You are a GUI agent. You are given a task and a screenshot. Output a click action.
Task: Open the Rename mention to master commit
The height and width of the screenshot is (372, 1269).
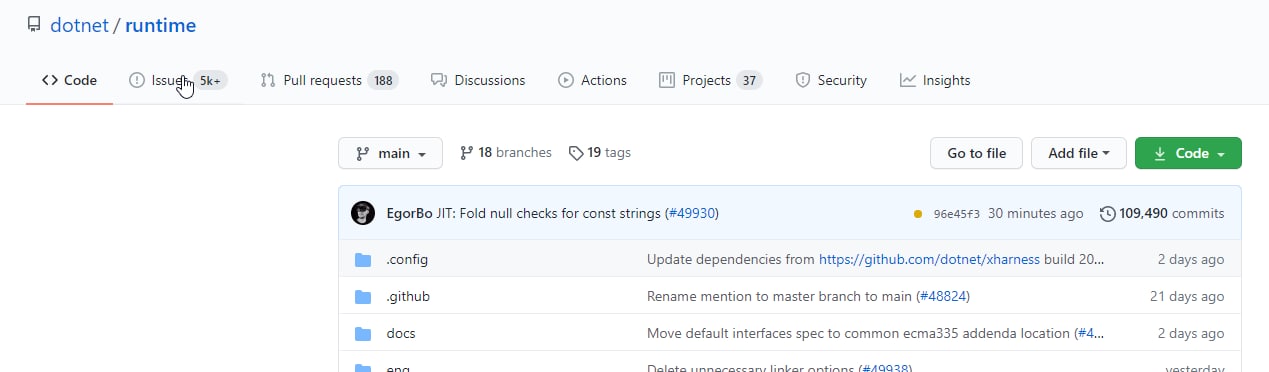tap(779, 296)
